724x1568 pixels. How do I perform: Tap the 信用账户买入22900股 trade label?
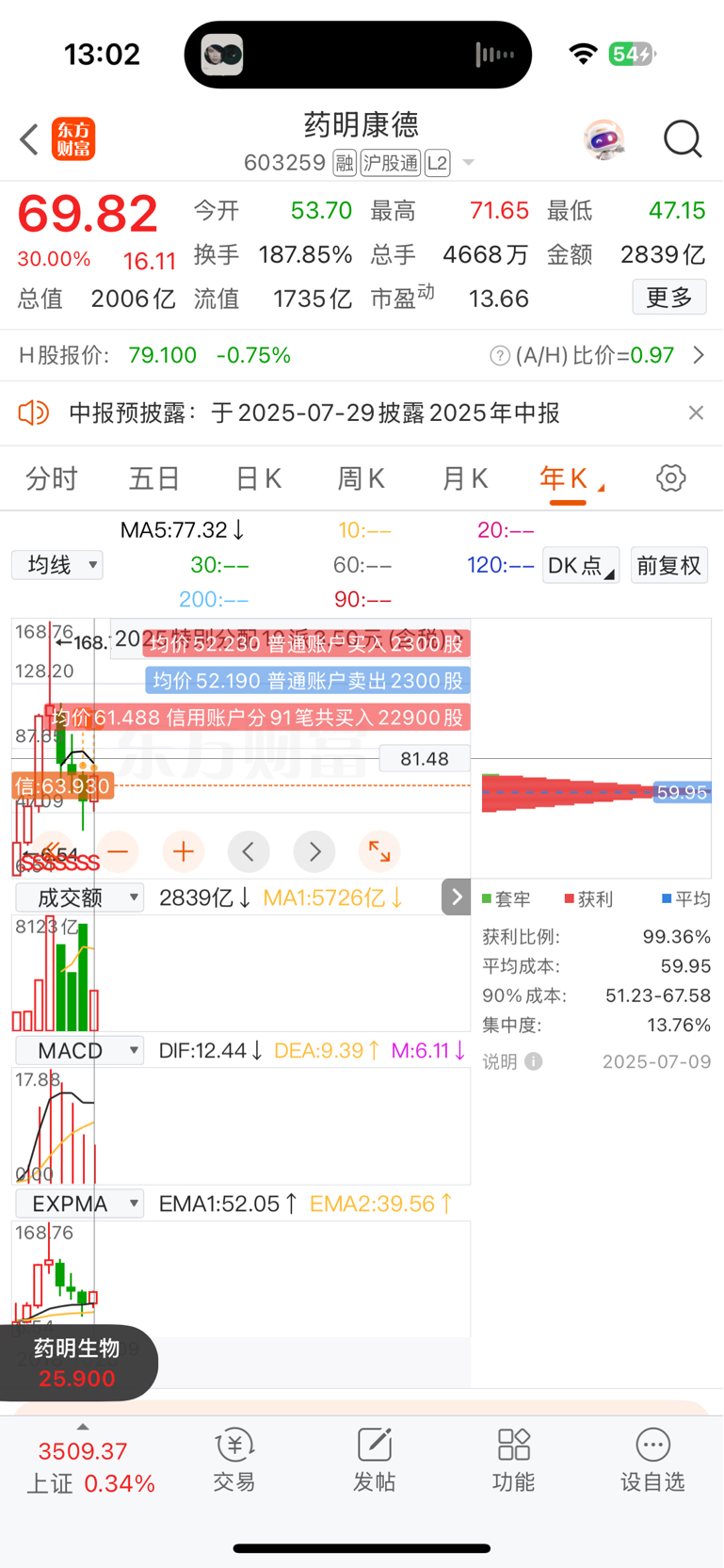point(260,718)
